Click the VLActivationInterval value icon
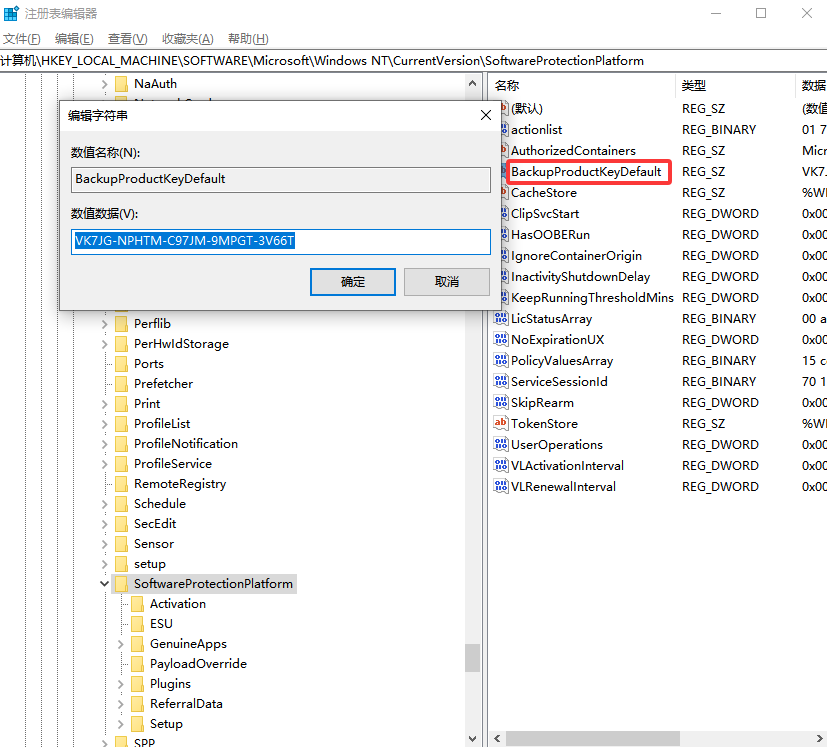Screen dimensions: 827x747 [x=501, y=465]
